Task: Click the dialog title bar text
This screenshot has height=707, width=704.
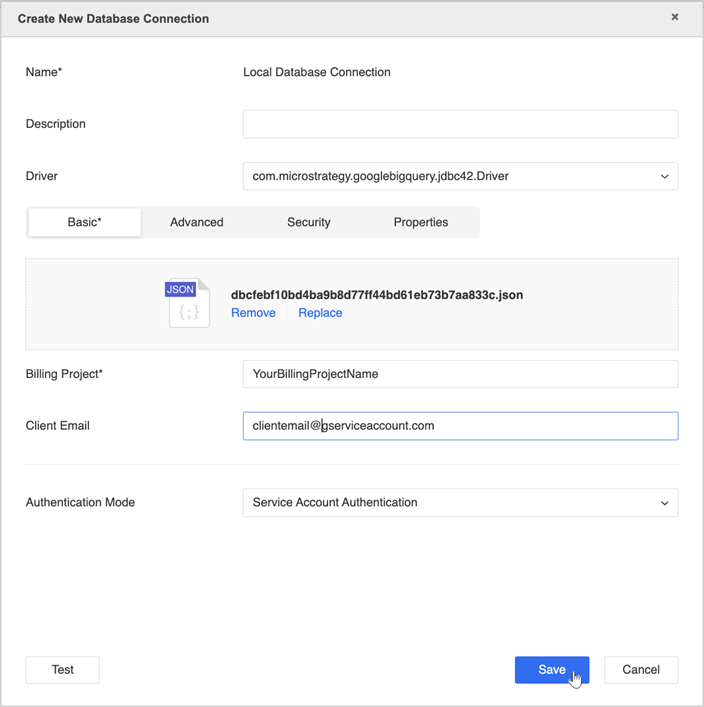Action: pyautogui.click(x=114, y=18)
